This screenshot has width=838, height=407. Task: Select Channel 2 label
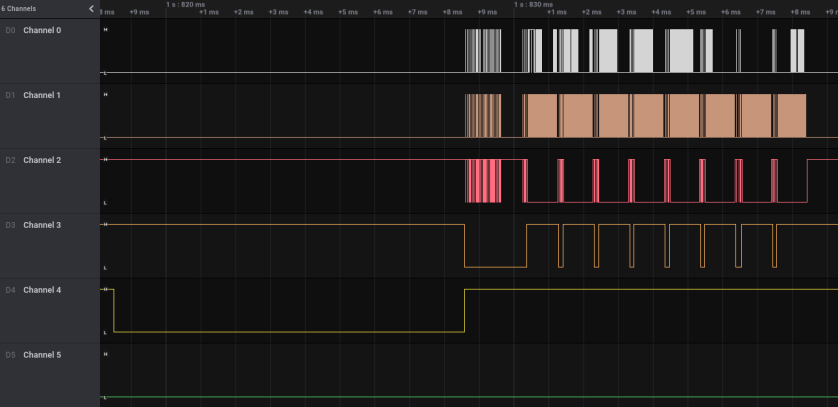42,160
